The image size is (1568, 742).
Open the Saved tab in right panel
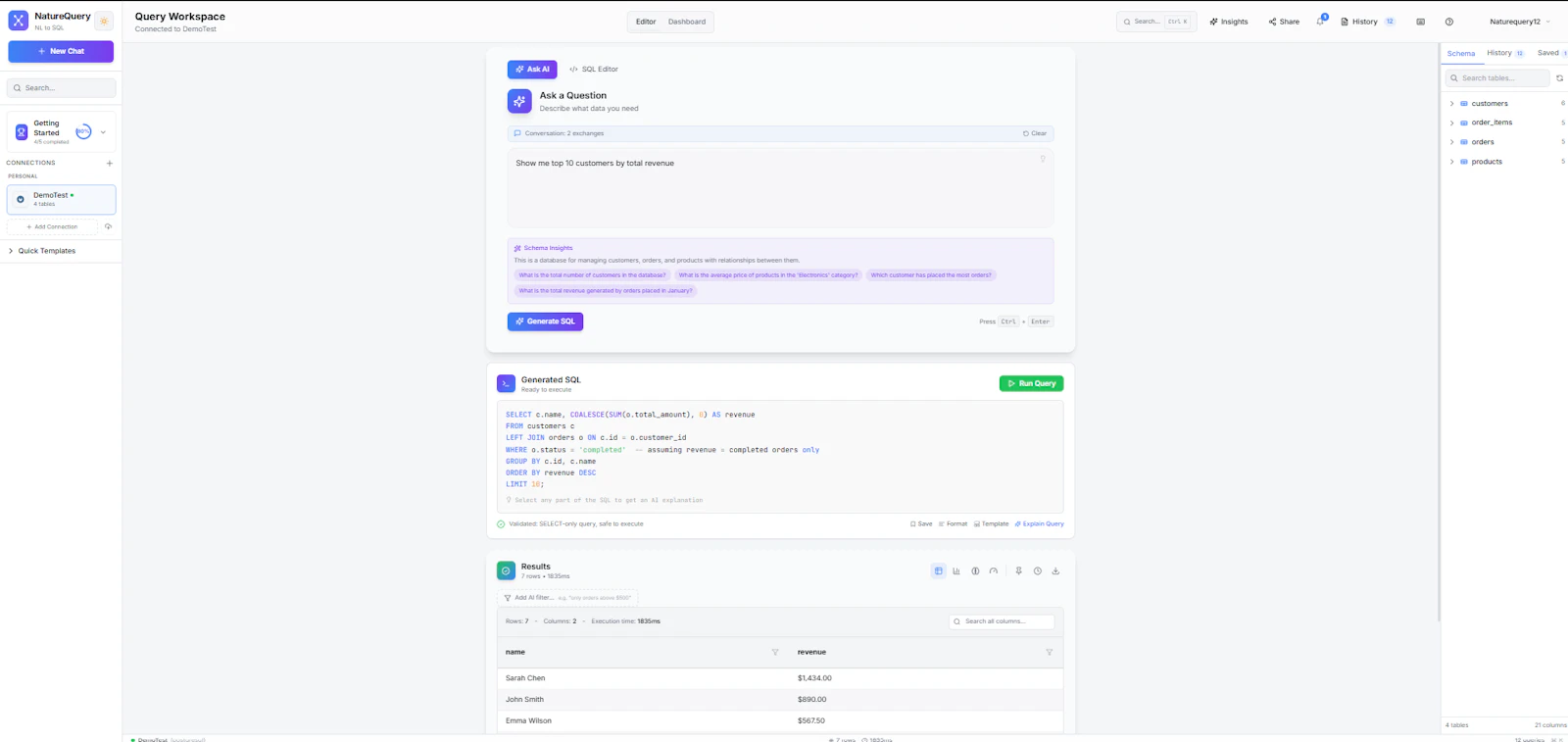tap(1550, 53)
